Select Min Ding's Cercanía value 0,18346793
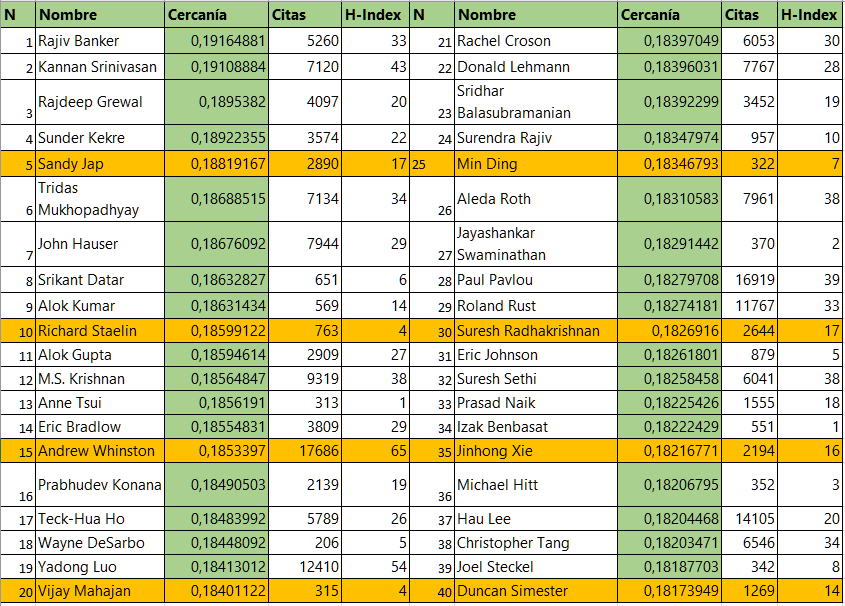This screenshot has height=606, width=845. pyautogui.click(x=669, y=164)
